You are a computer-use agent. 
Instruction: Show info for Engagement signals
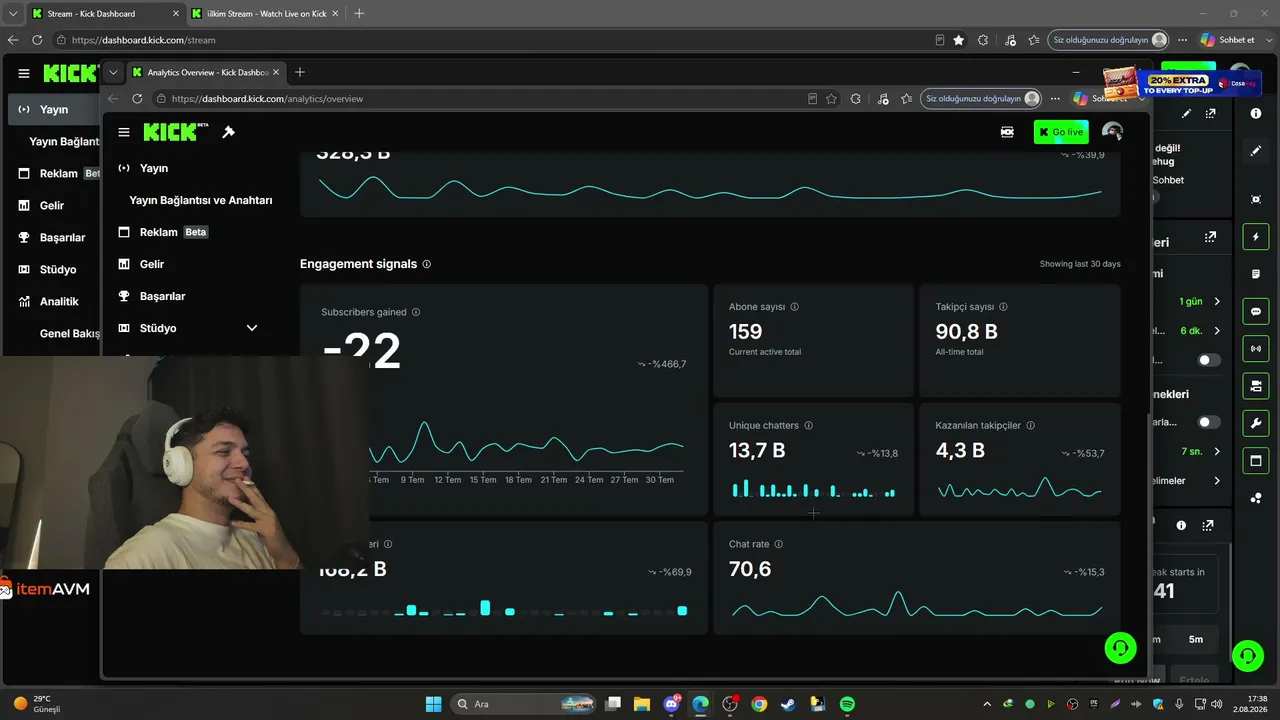pyautogui.click(x=427, y=264)
